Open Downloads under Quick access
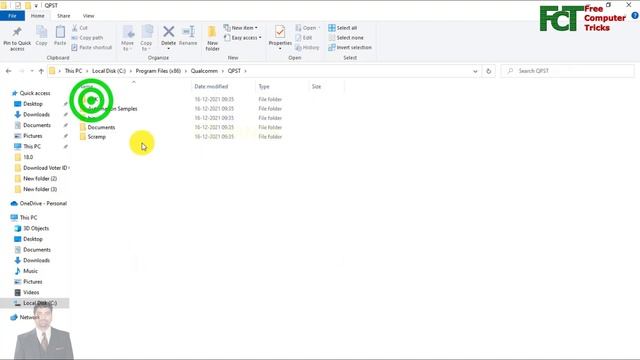 tap(36, 115)
